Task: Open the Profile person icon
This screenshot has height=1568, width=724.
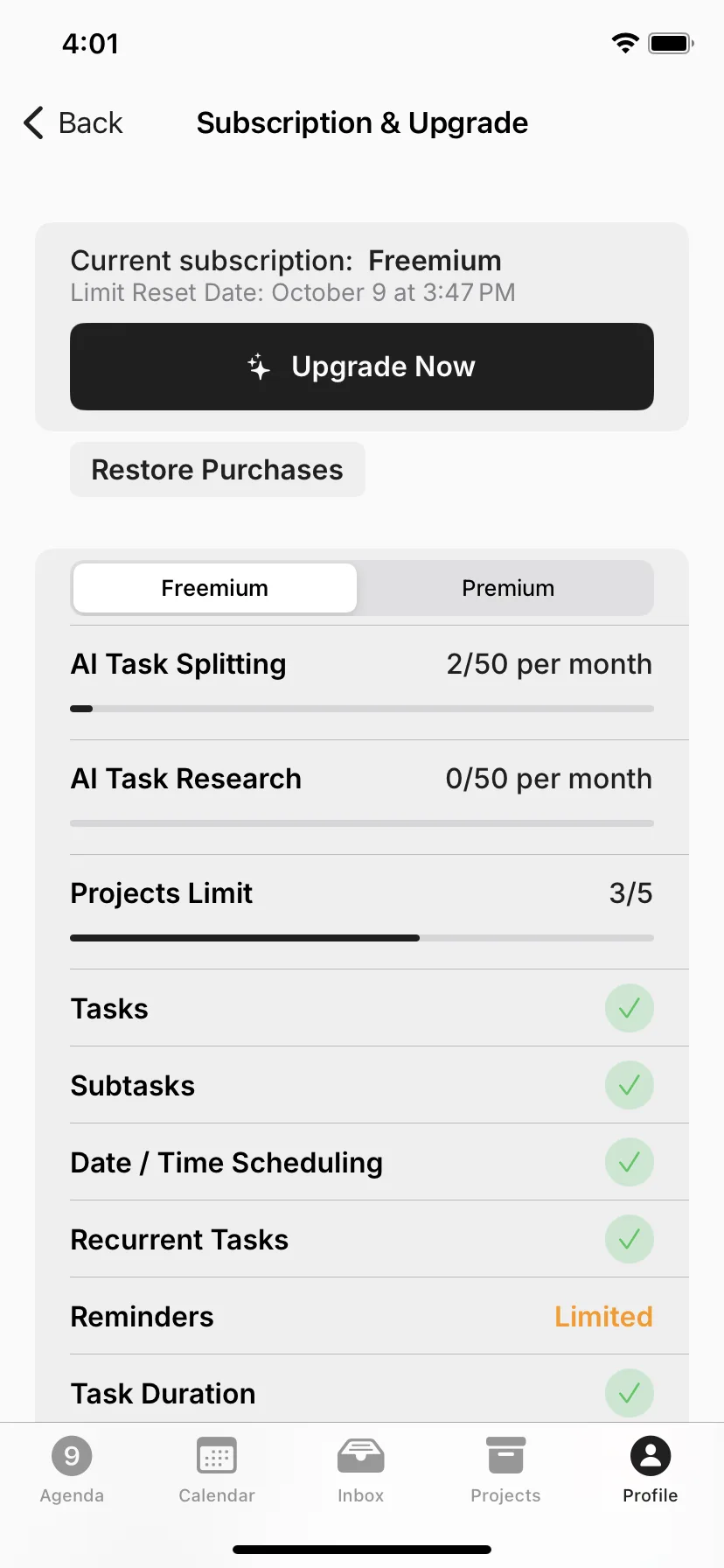Action: pyautogui.click(x=651, y=1456)
